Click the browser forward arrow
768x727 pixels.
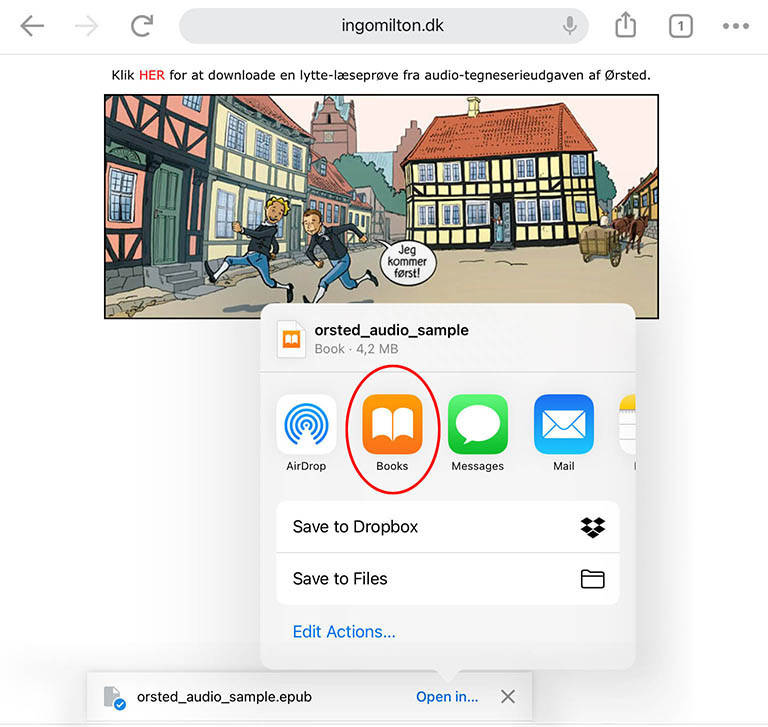click(87, 26)
